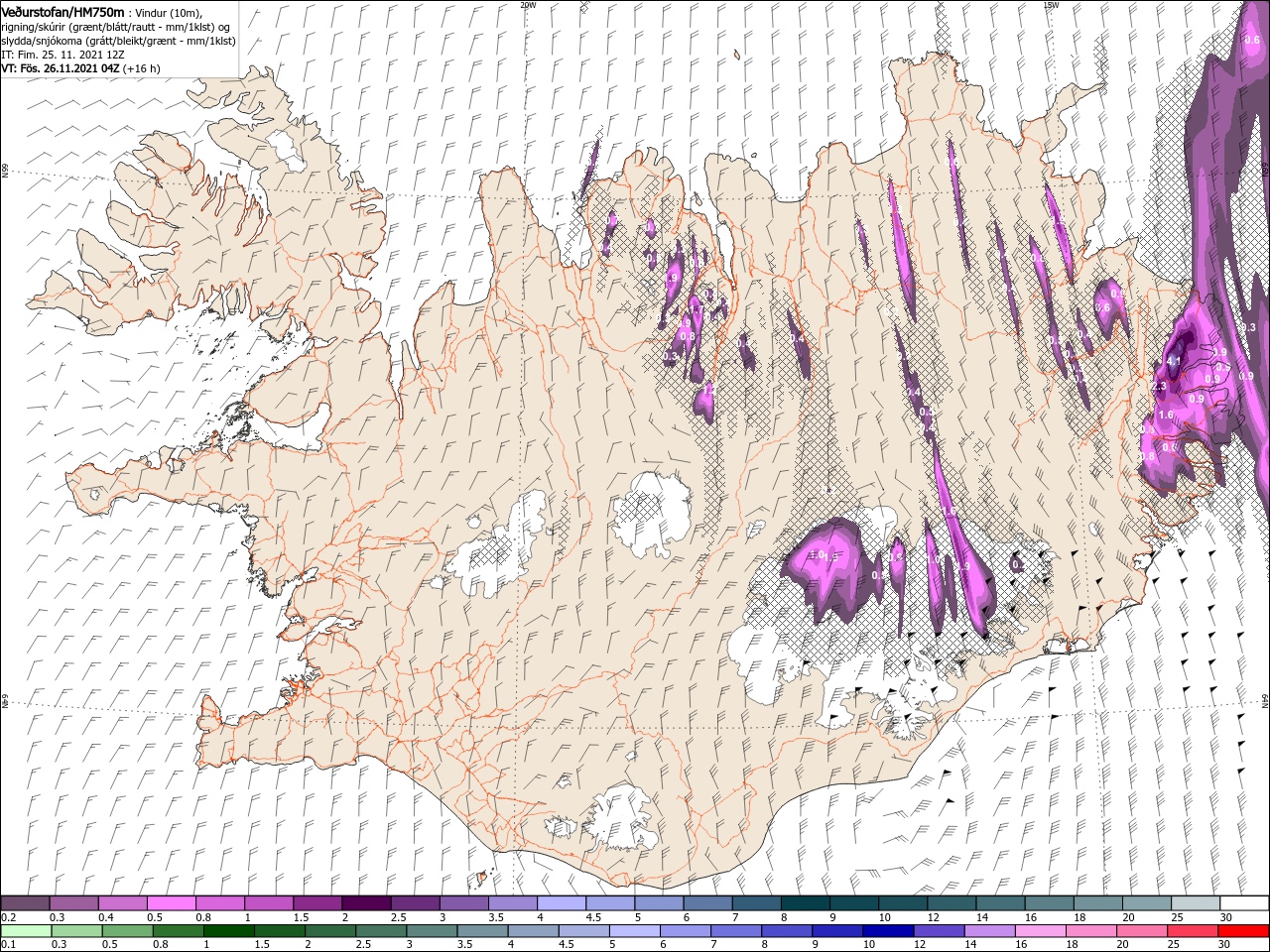Click the 'IT: Fim. 25. 11. 2021 12Z' line
Image resolution: width=1270 pixels, height=952 pixels.
63,54
